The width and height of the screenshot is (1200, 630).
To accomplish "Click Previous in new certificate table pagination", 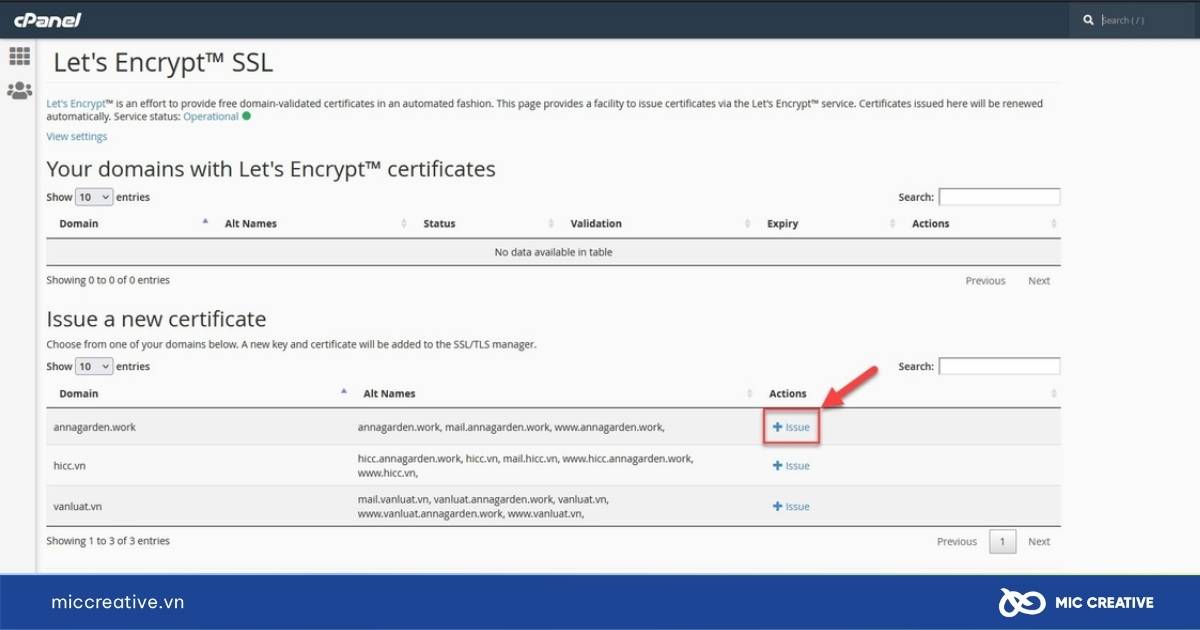I will pyautogui.click(x=957, y=542).
